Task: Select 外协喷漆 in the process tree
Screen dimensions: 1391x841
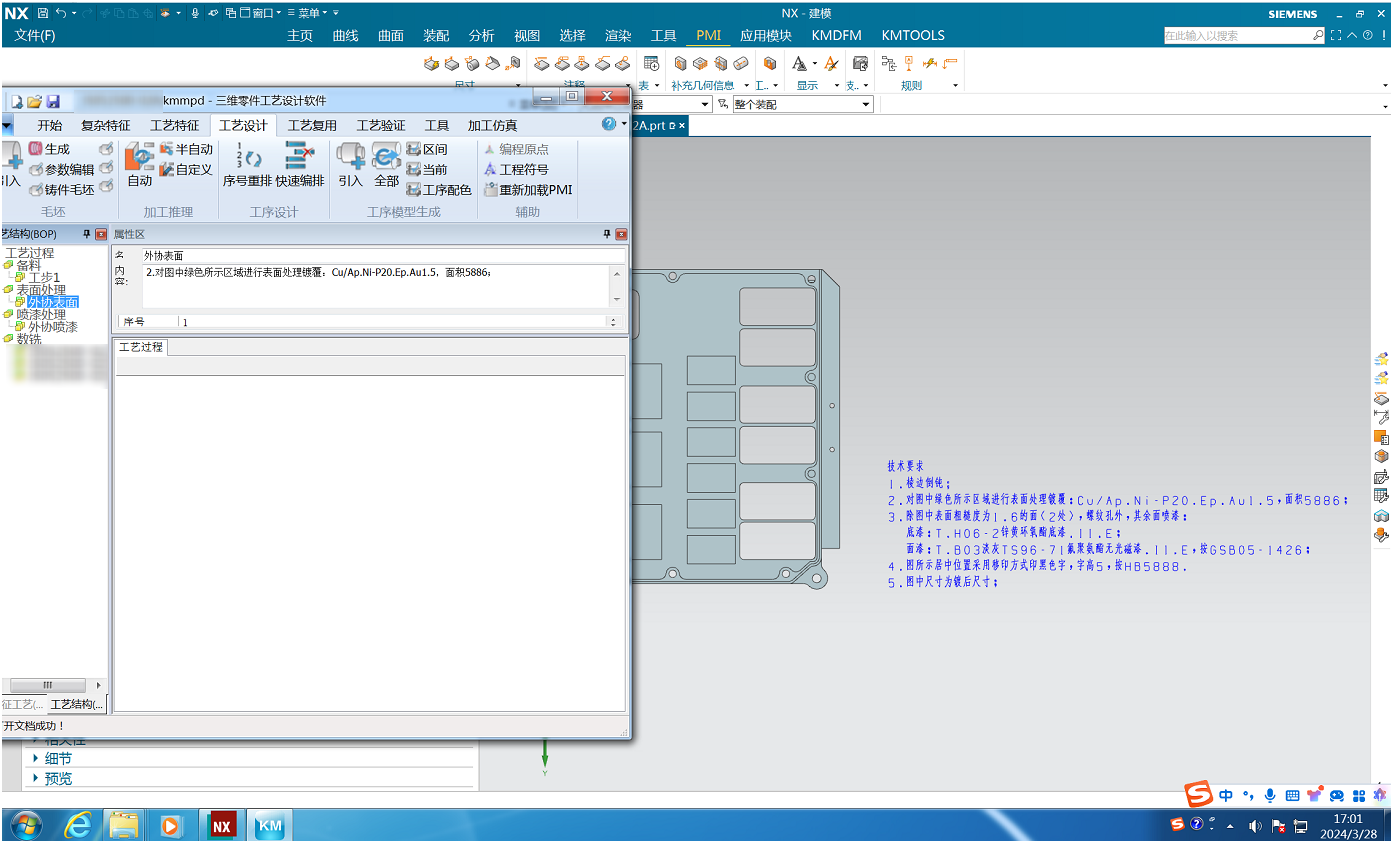Action: (52, 327)
